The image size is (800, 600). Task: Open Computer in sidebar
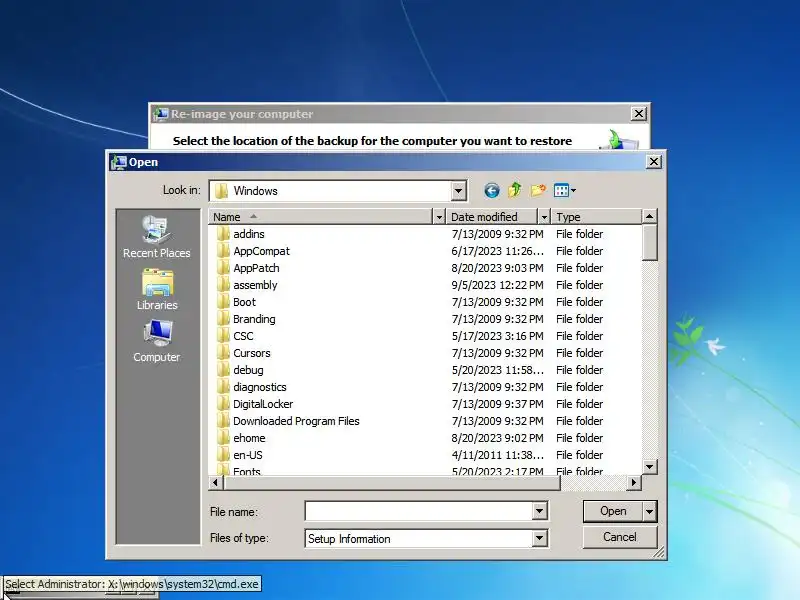[157, 341]
